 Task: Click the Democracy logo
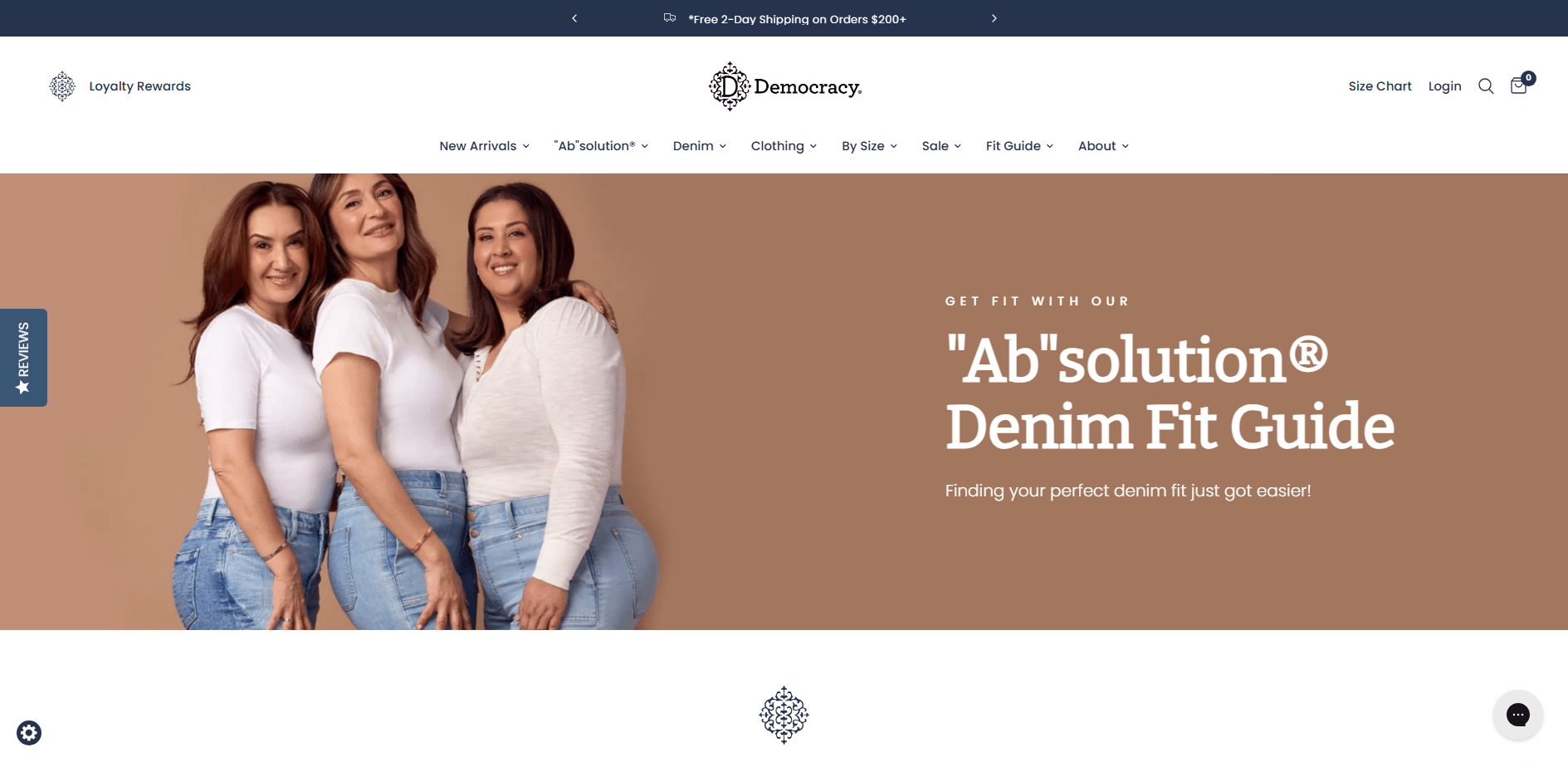click(x=784, y=86)
